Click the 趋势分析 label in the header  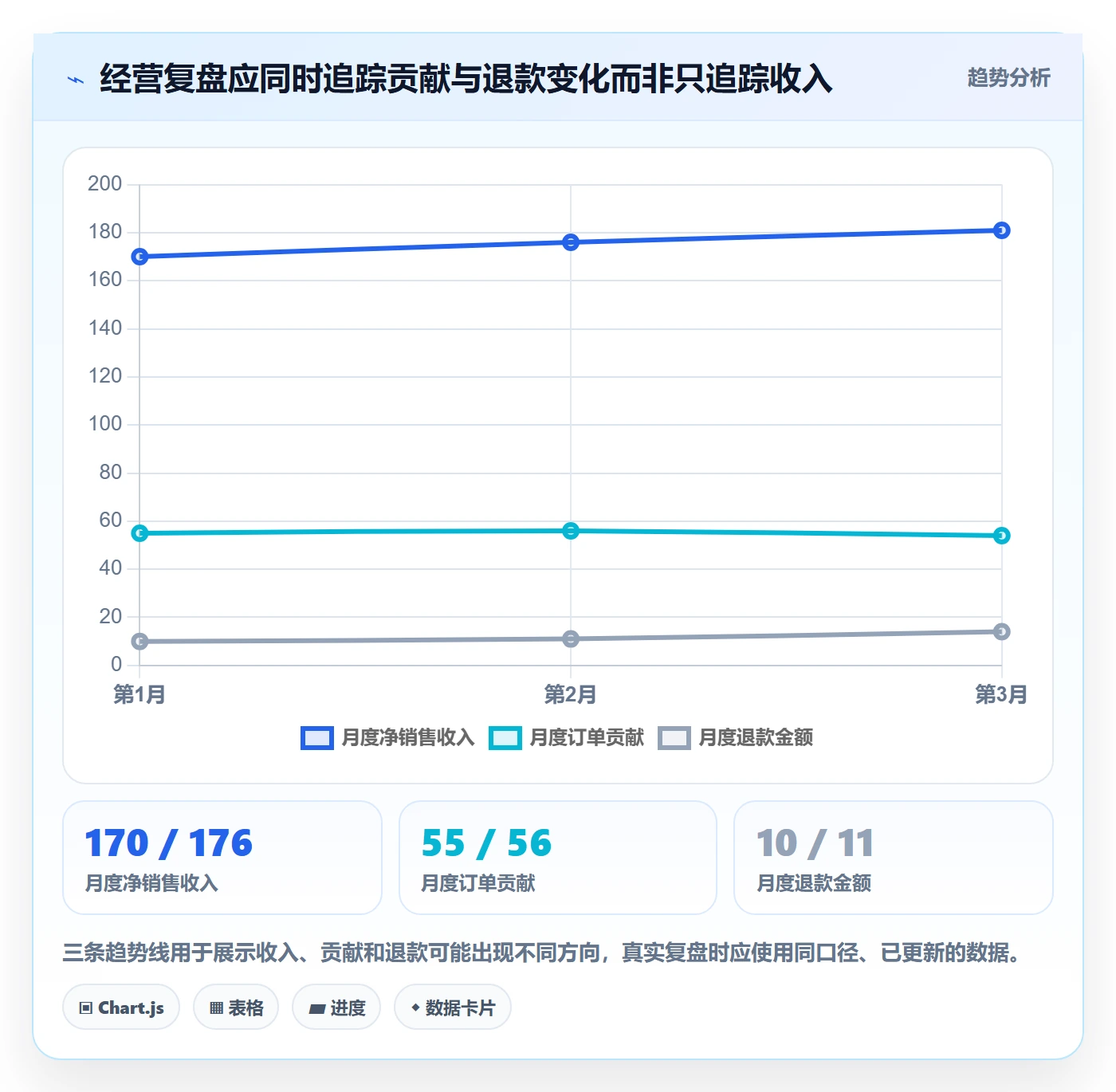[1008, 77]
